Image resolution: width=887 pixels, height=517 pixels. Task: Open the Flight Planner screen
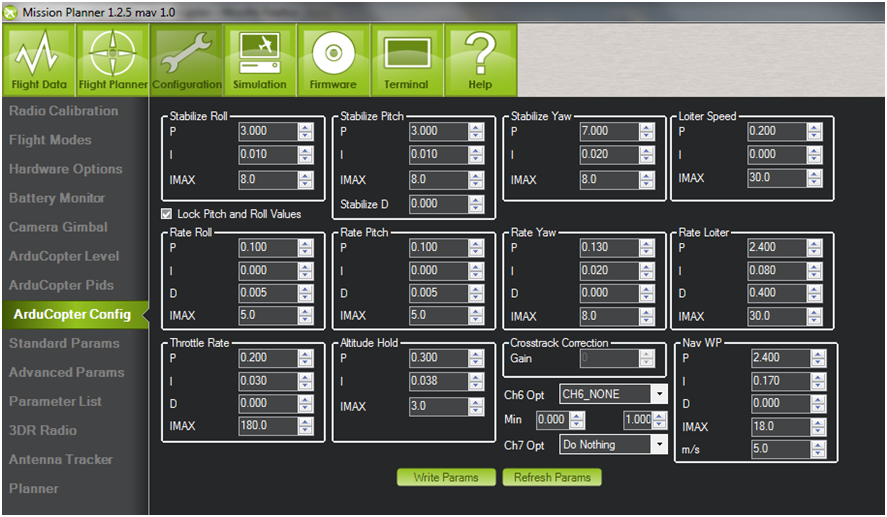(113, 60)
